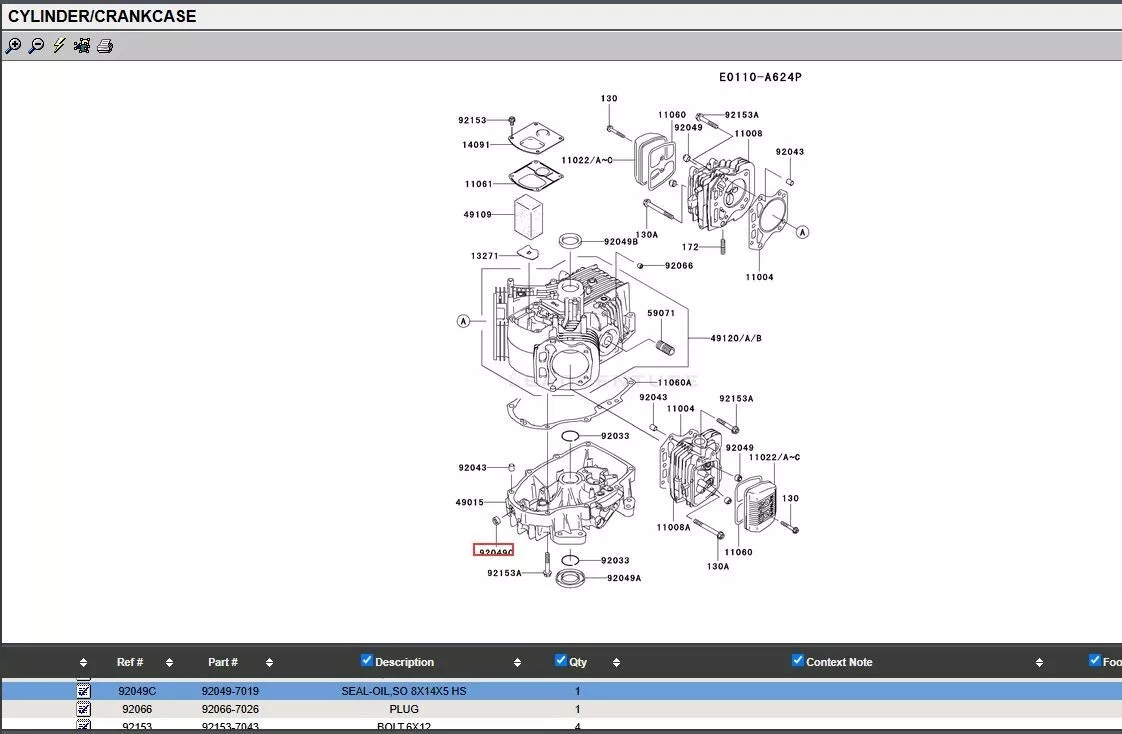Select the PLUG row in parts table

coord(404,709)
